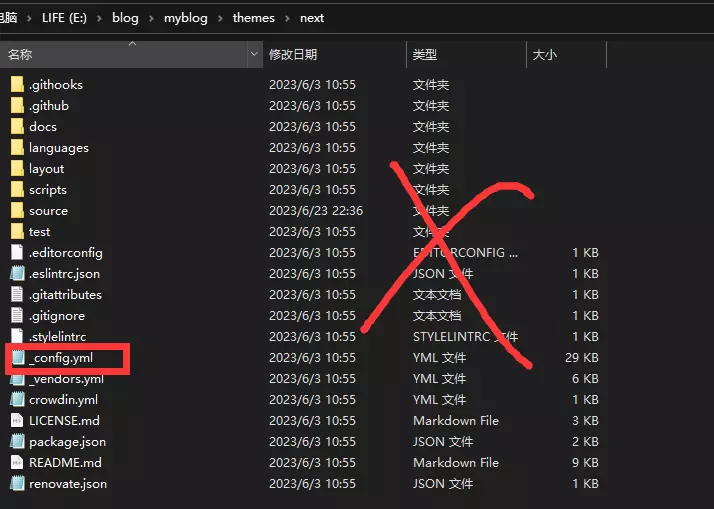This screenshot has width=714, height=509.
Task: Select the source folder name
Action: 48,211
